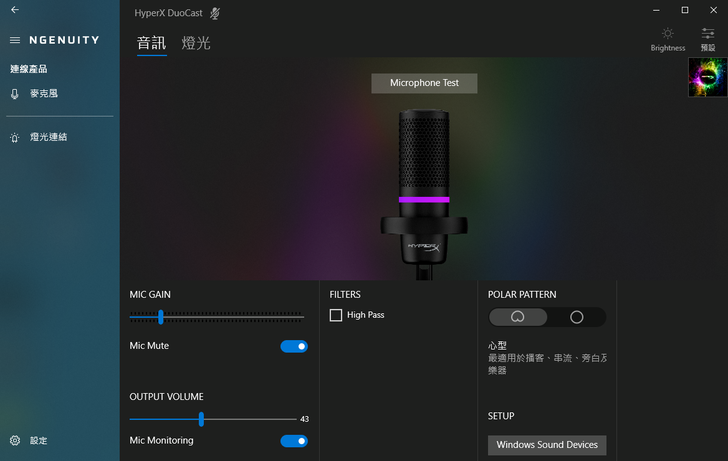Switch to the 燈光 lighting tab

click(x=196, y=43)
